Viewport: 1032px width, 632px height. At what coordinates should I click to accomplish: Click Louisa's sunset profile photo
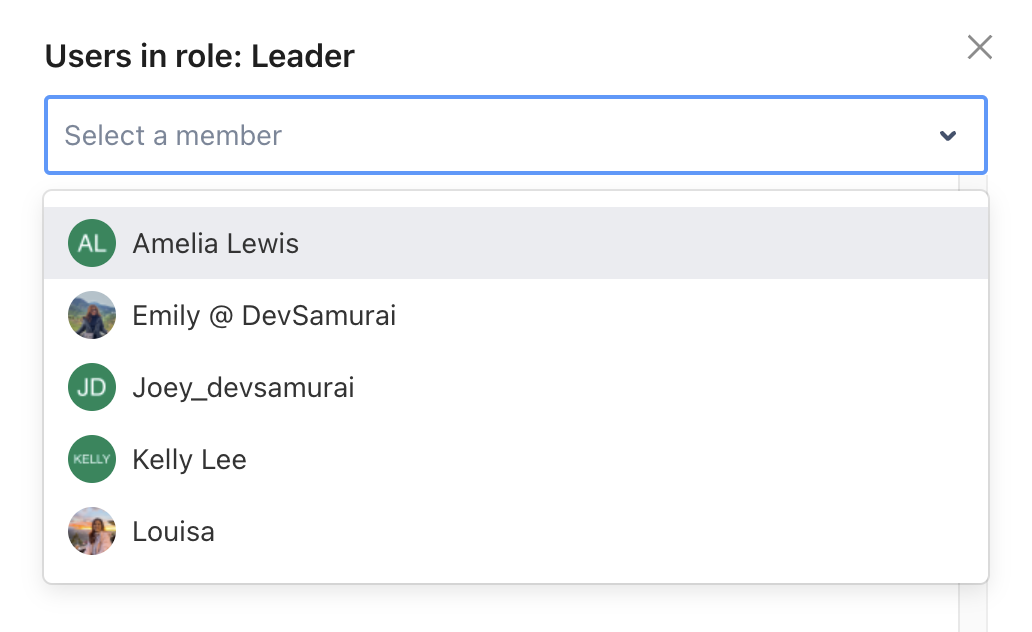click(x=92, y=531)
